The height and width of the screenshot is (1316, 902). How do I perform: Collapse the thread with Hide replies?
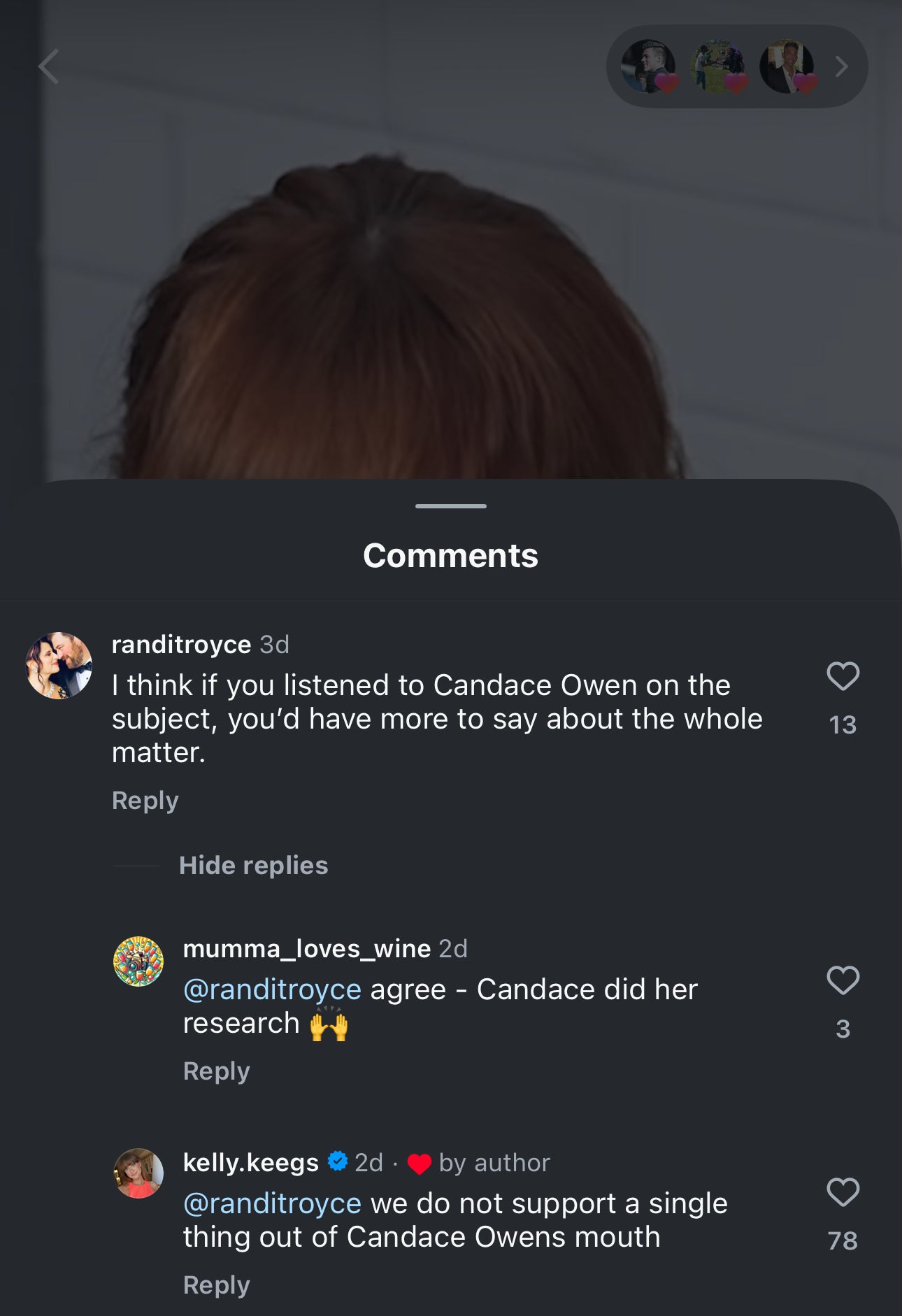pos(253,866)
